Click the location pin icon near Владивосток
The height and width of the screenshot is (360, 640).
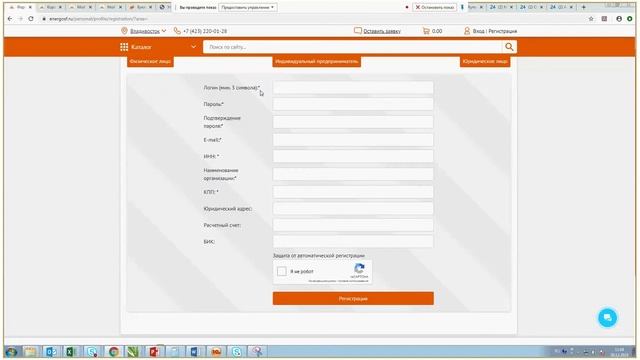pos(124,31)
